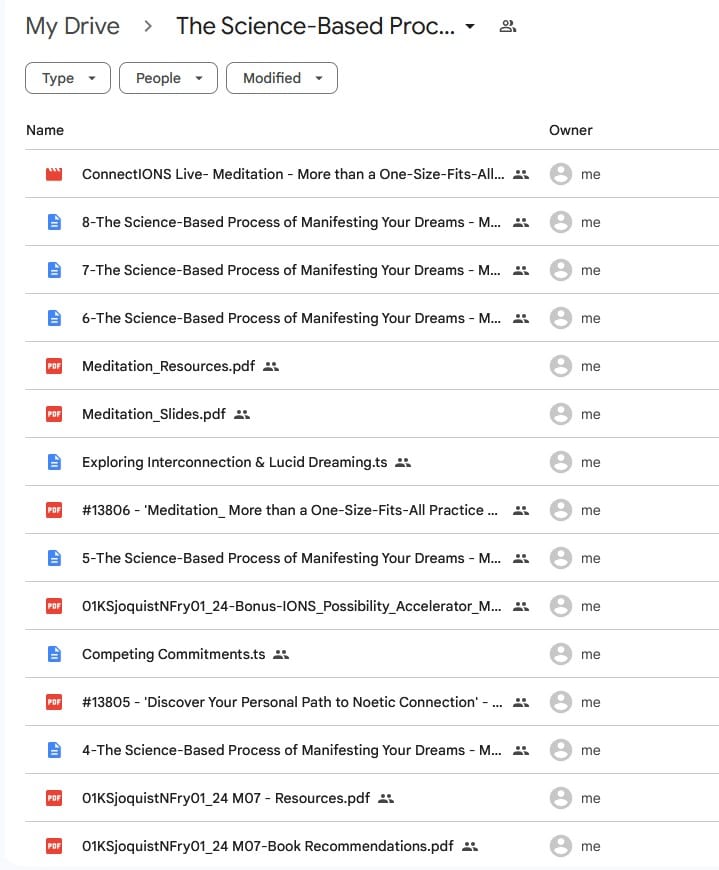The width and height of the screenshot is (719, 870).
Task: Open the People filter dropdown
Action: pos(168,78)
